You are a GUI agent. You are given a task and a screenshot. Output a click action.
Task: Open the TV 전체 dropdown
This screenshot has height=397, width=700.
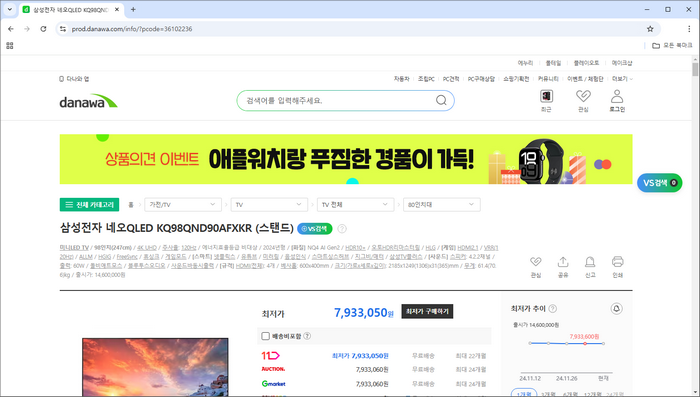355,205
